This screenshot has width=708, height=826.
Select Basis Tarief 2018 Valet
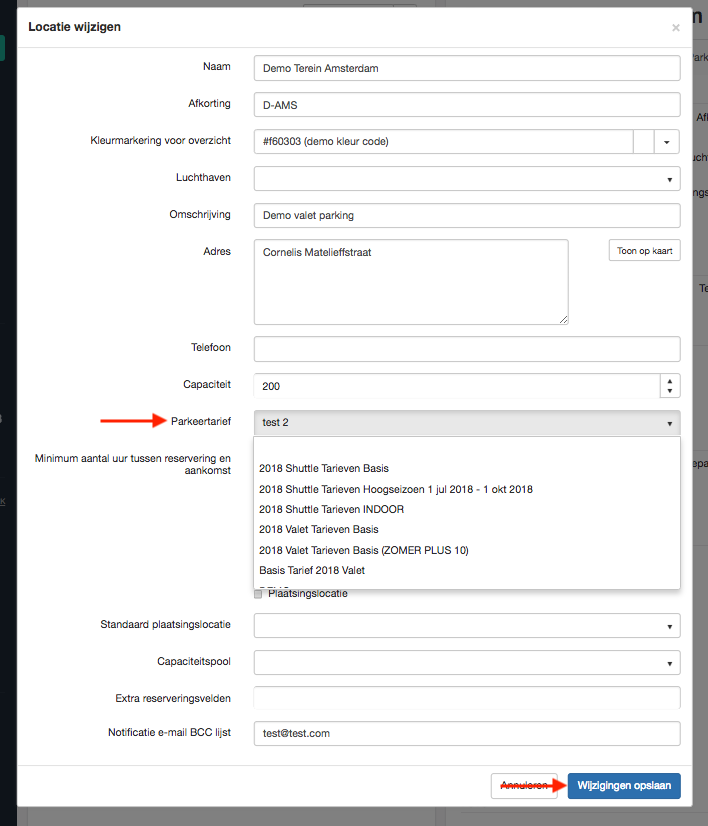tap(467, 571)
